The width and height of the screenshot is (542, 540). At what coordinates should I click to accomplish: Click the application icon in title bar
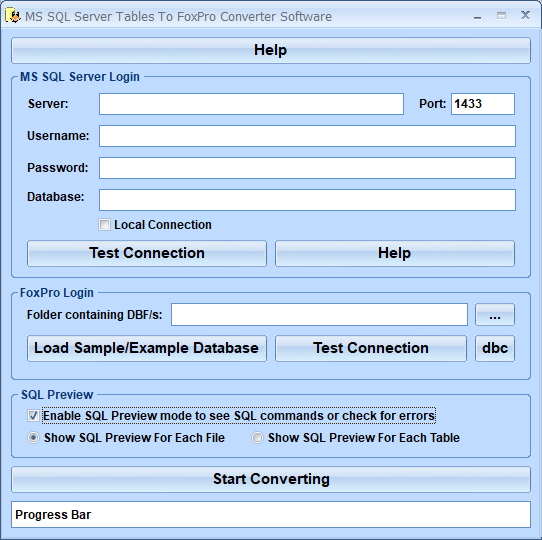(x=13, y=16)
